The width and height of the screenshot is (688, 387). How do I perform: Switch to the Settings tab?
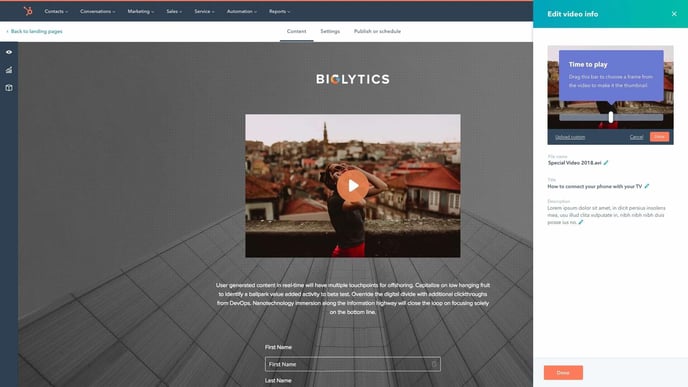(x=330, y=31)
